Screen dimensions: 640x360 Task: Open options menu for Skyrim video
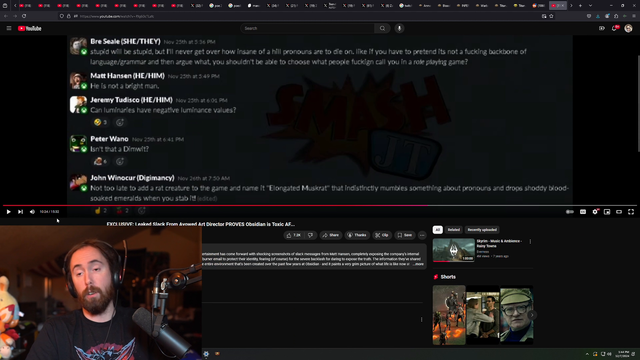click(x=530, y=242)
